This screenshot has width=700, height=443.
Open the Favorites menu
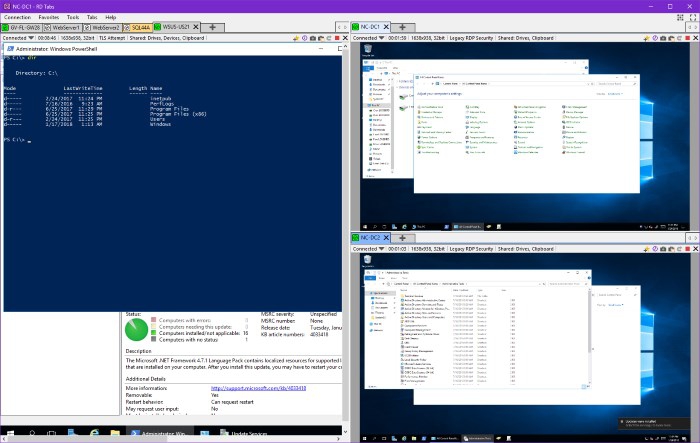[48, 17]
